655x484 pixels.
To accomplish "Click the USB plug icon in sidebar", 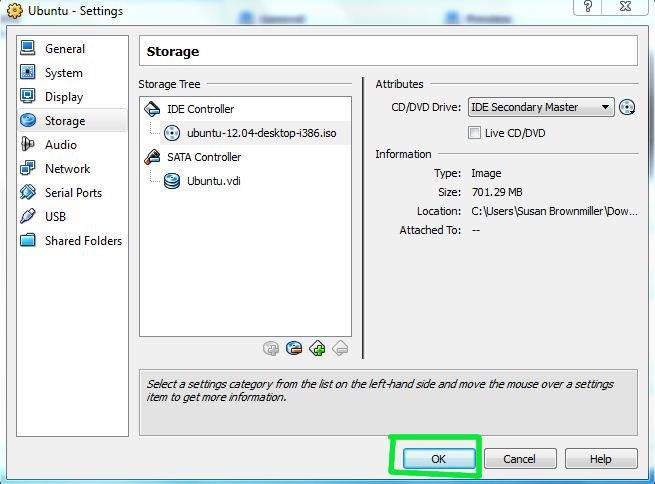I will click(28, 216).
